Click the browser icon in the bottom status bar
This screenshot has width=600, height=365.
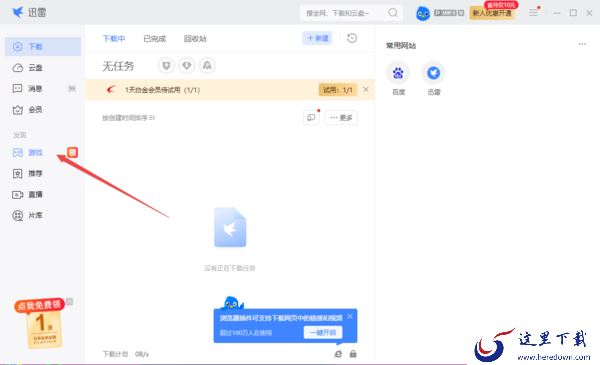[338, 354]
